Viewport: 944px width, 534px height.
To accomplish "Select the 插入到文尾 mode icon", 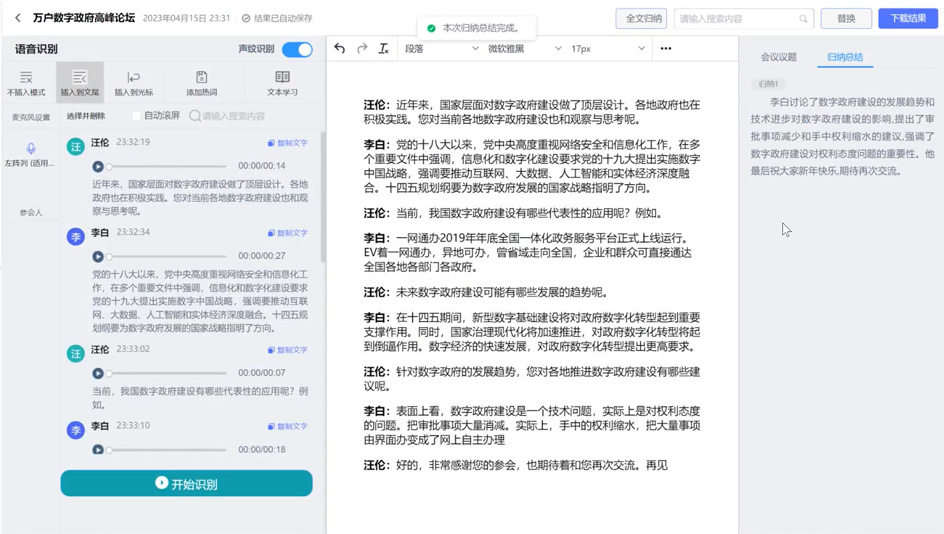I will coord(79,82).
